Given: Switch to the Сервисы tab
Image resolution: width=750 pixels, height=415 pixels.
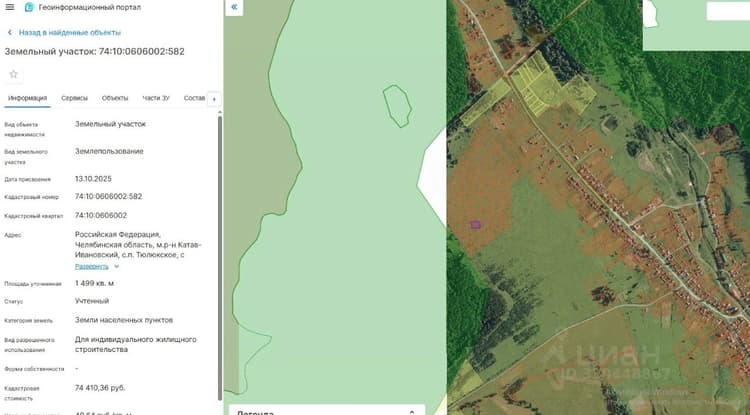Looking at the screenshot, I should point(74,98).
